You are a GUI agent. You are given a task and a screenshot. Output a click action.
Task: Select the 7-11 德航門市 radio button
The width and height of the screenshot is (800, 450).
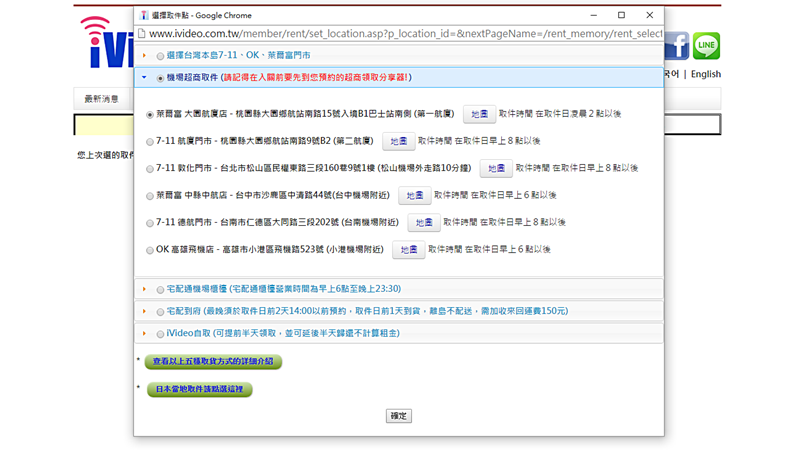coord(149,223)
